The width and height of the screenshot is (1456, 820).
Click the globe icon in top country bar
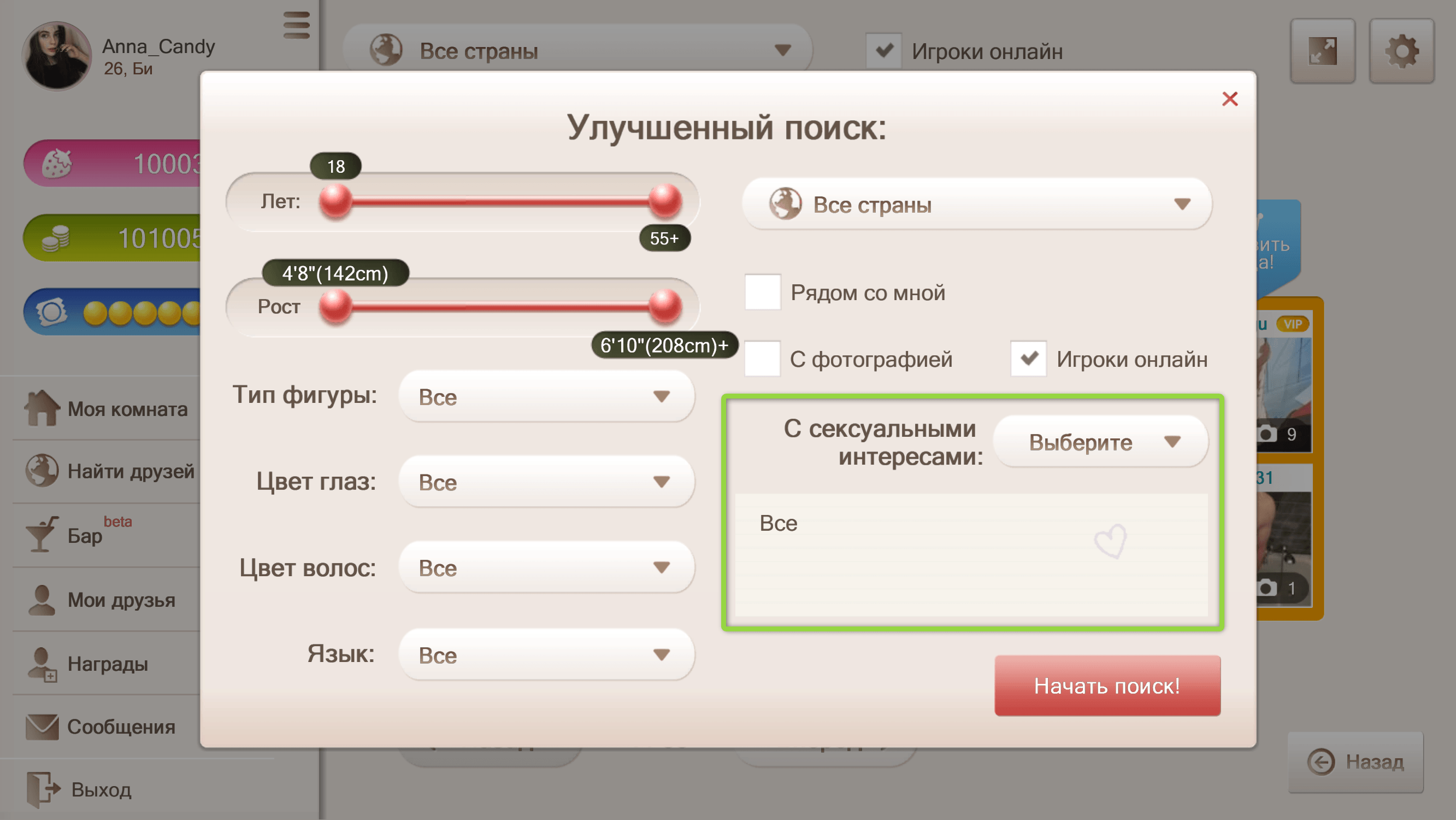(386, 50)
